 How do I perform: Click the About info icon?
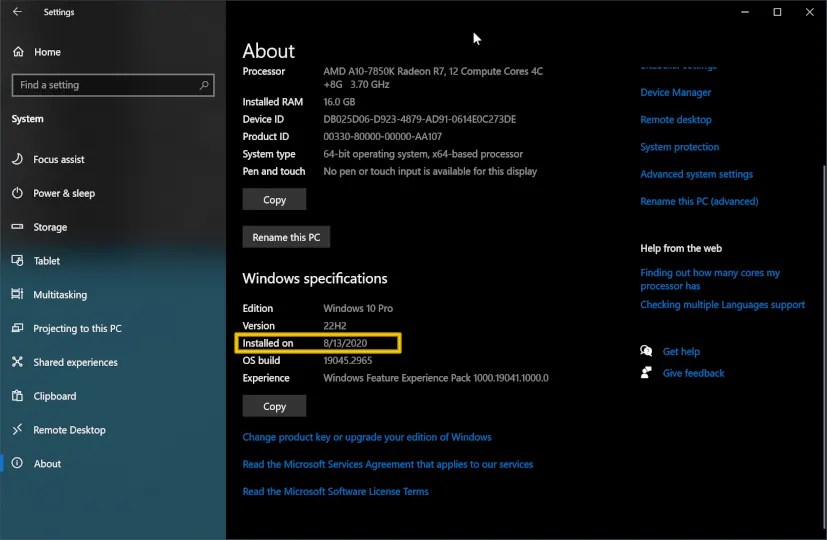click(17, 463)
